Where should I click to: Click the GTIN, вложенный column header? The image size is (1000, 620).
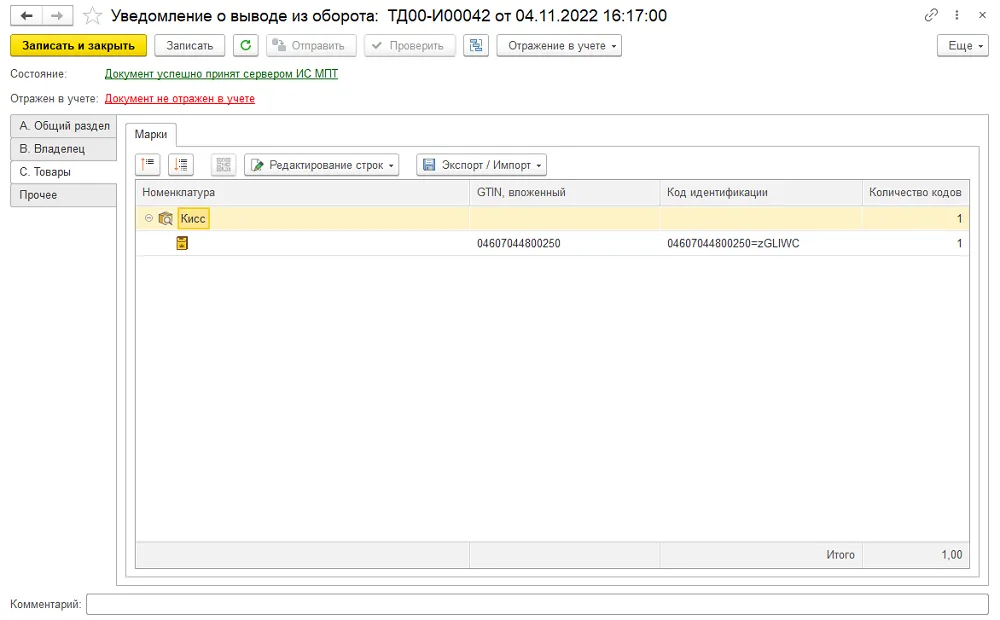pyautogui.click(x=564, y=193)
